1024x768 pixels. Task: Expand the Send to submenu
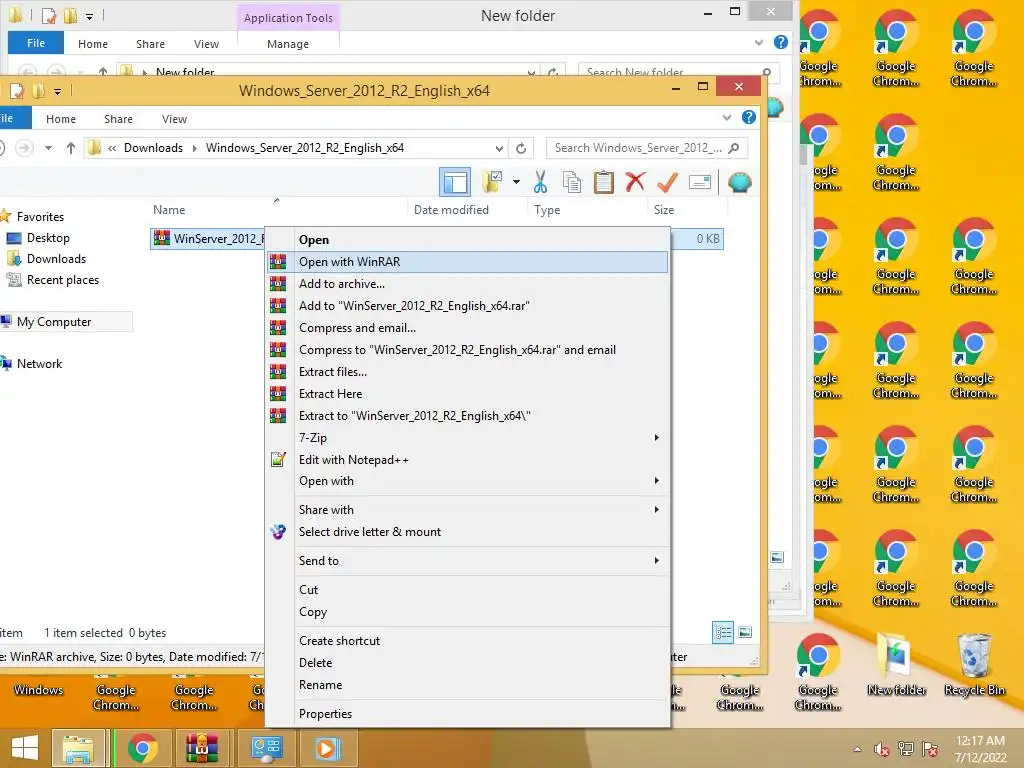pyautogui.click(x=468, y=560)
